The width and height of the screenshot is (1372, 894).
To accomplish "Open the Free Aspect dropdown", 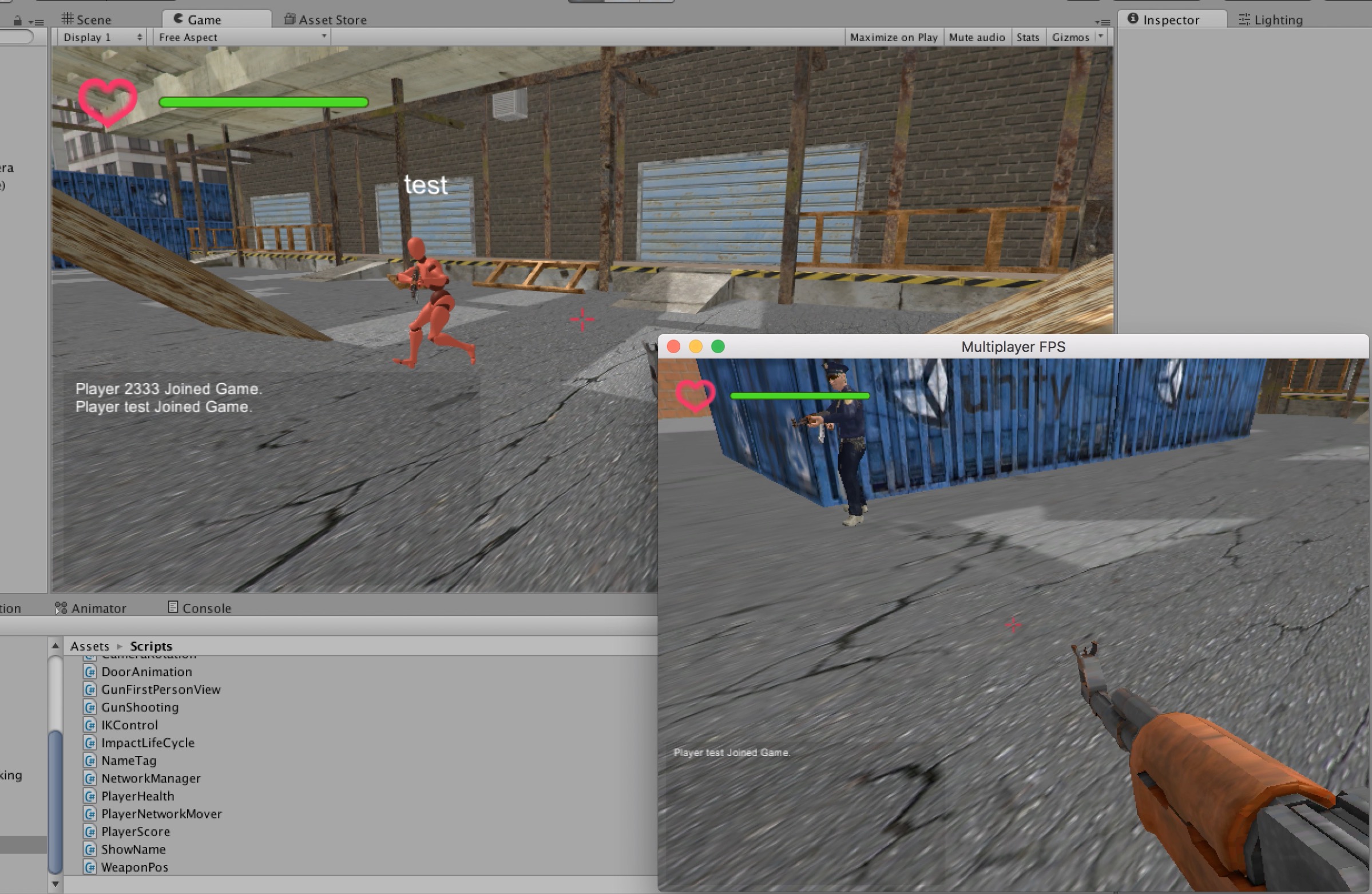I will pyautogui.click(x=242, y=37).
